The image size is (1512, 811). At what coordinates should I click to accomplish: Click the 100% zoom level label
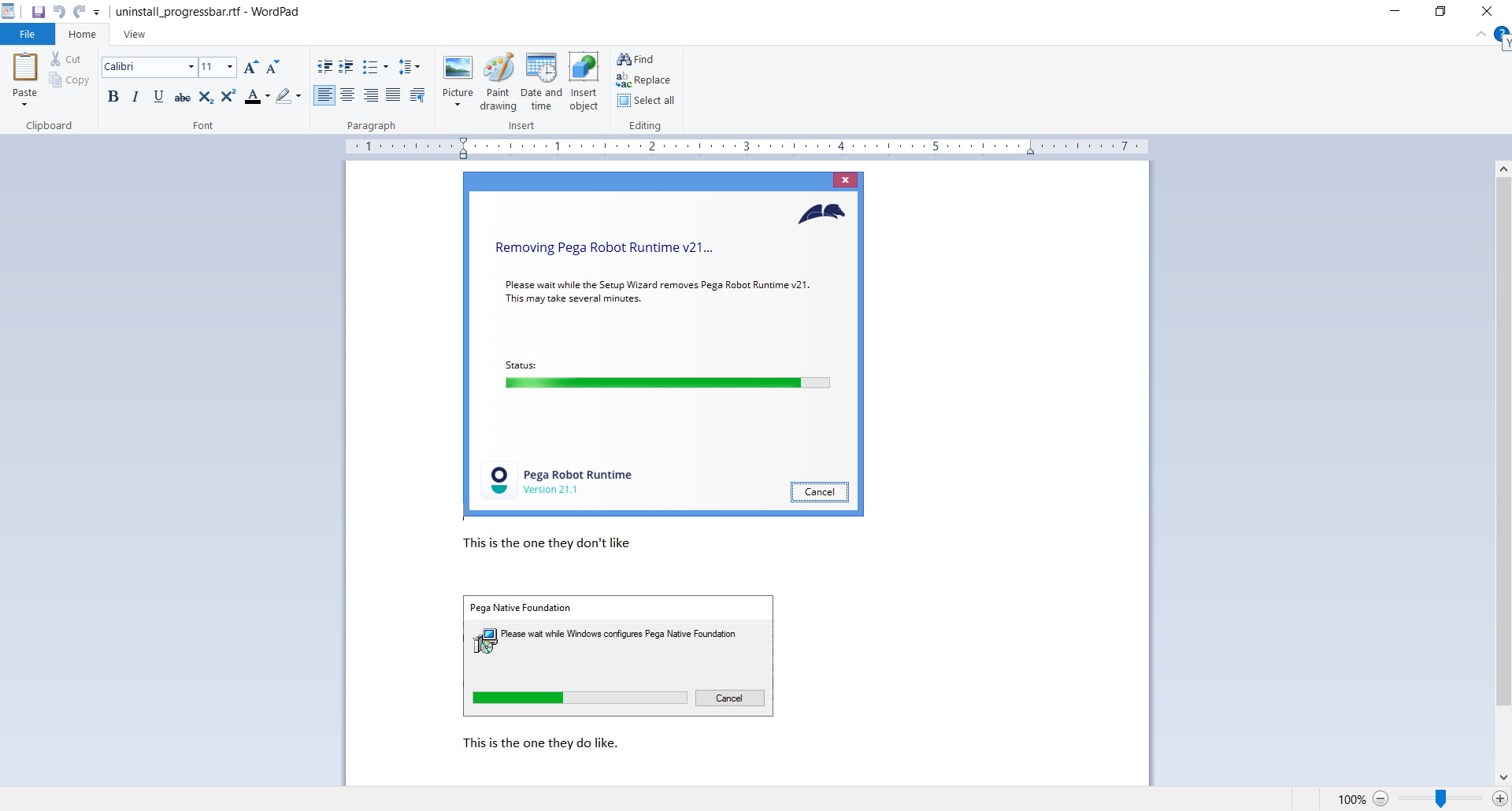[1351, 799]
